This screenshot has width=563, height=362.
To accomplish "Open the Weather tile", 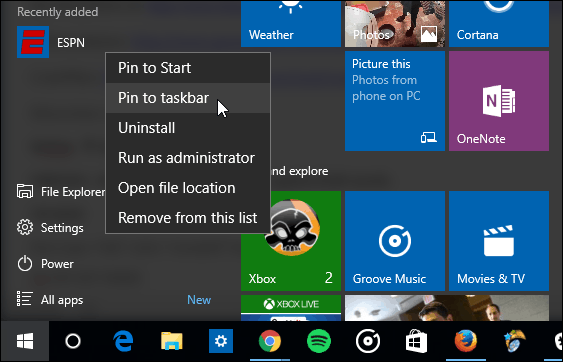I will tap(291, 24).
